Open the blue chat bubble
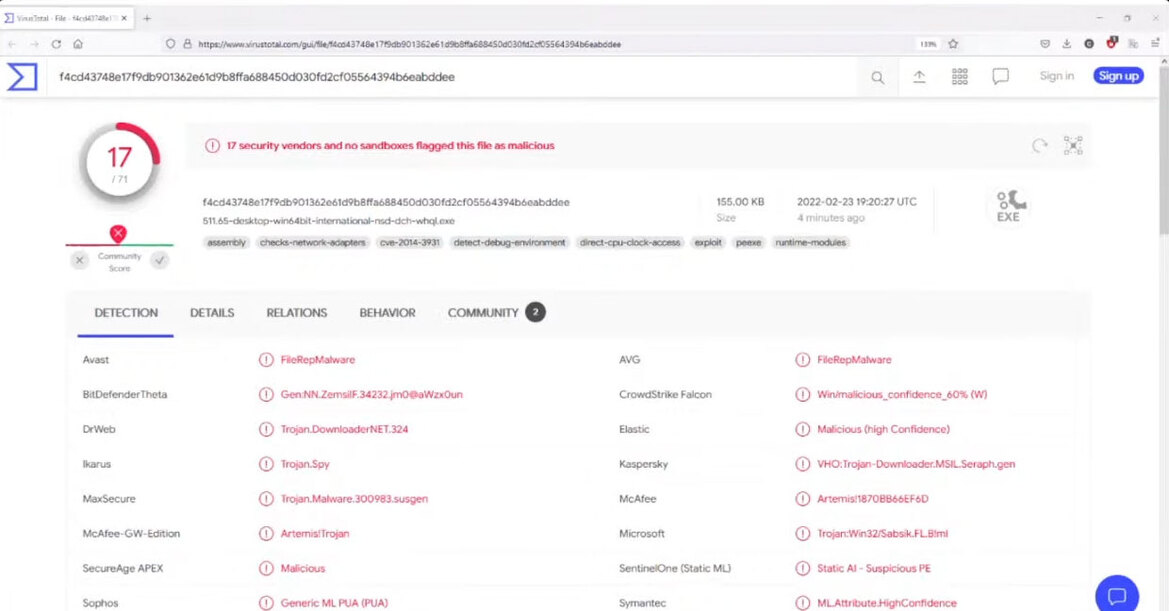1169x611 pixels. pos(1117,595)
